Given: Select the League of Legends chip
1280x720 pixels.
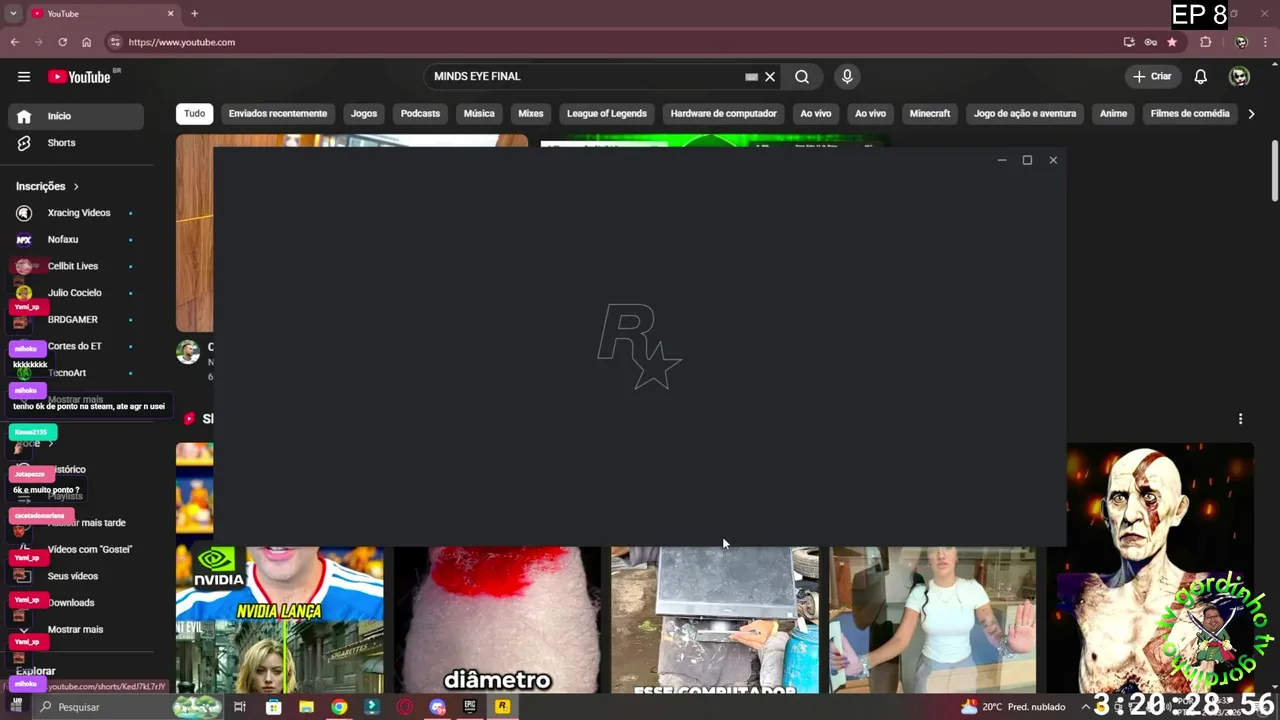Looking at the screenshot, I should 607,114.
